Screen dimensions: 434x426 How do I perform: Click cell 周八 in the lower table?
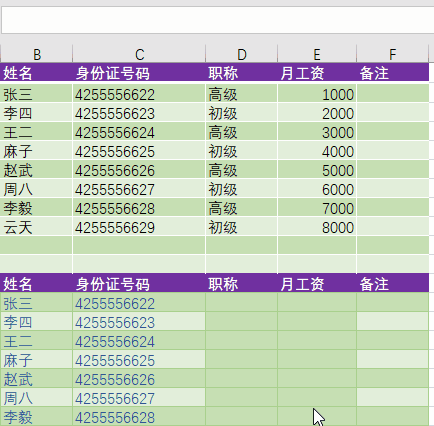pyautogui.click(x=36, y=397)
